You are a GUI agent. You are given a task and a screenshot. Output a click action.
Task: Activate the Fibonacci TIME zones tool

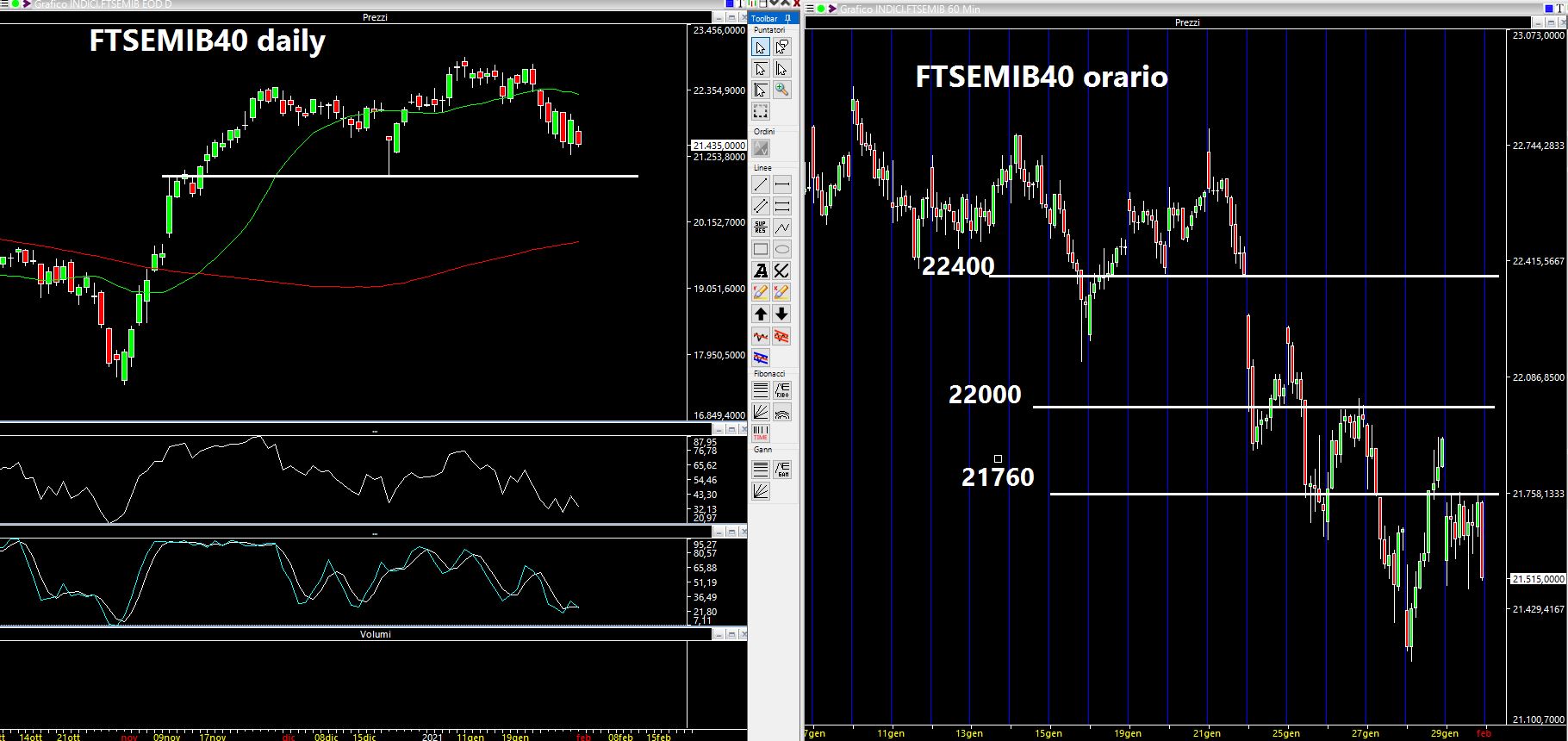tap(760, 433)
